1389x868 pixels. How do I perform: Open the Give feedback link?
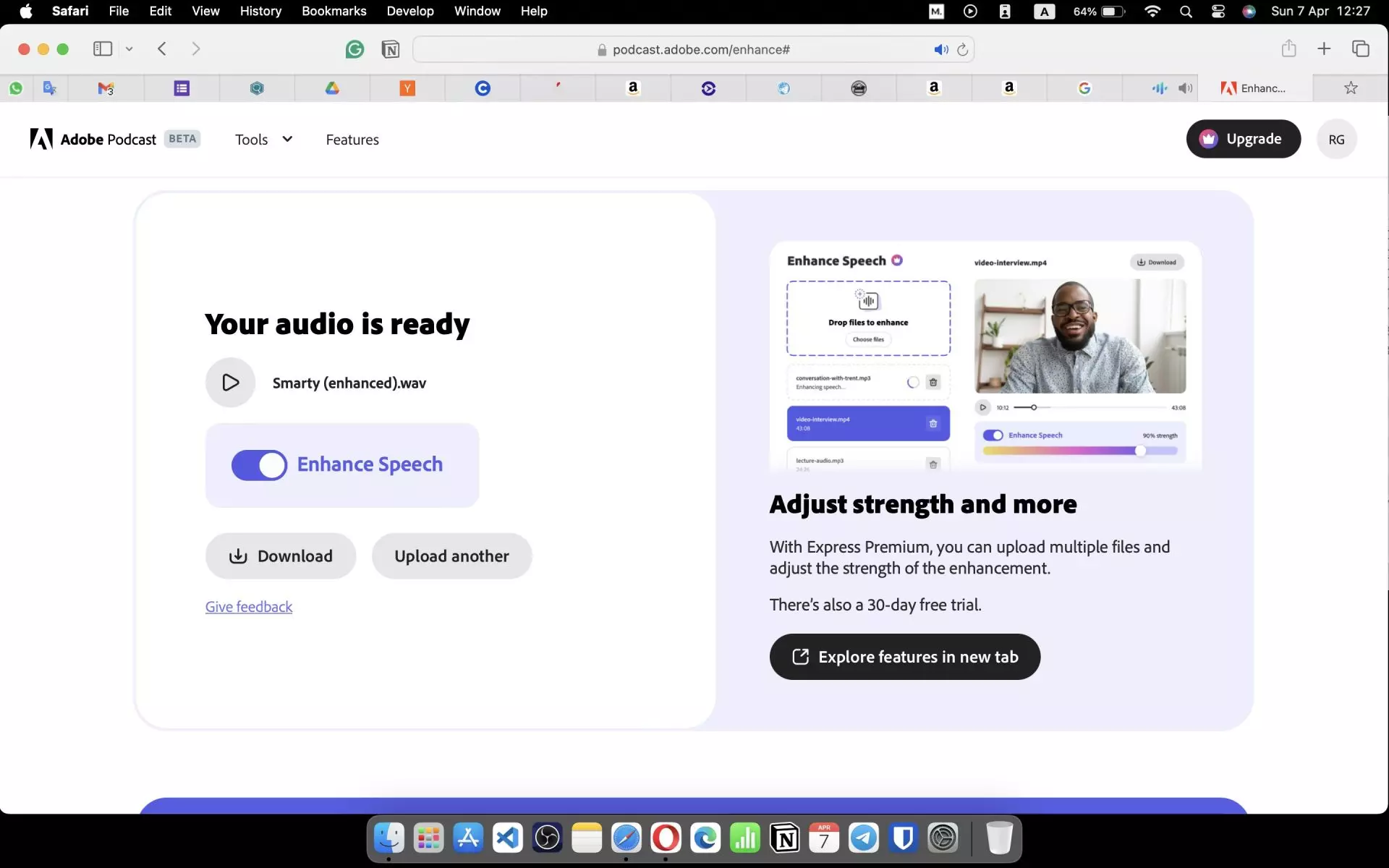coord(249,607)
